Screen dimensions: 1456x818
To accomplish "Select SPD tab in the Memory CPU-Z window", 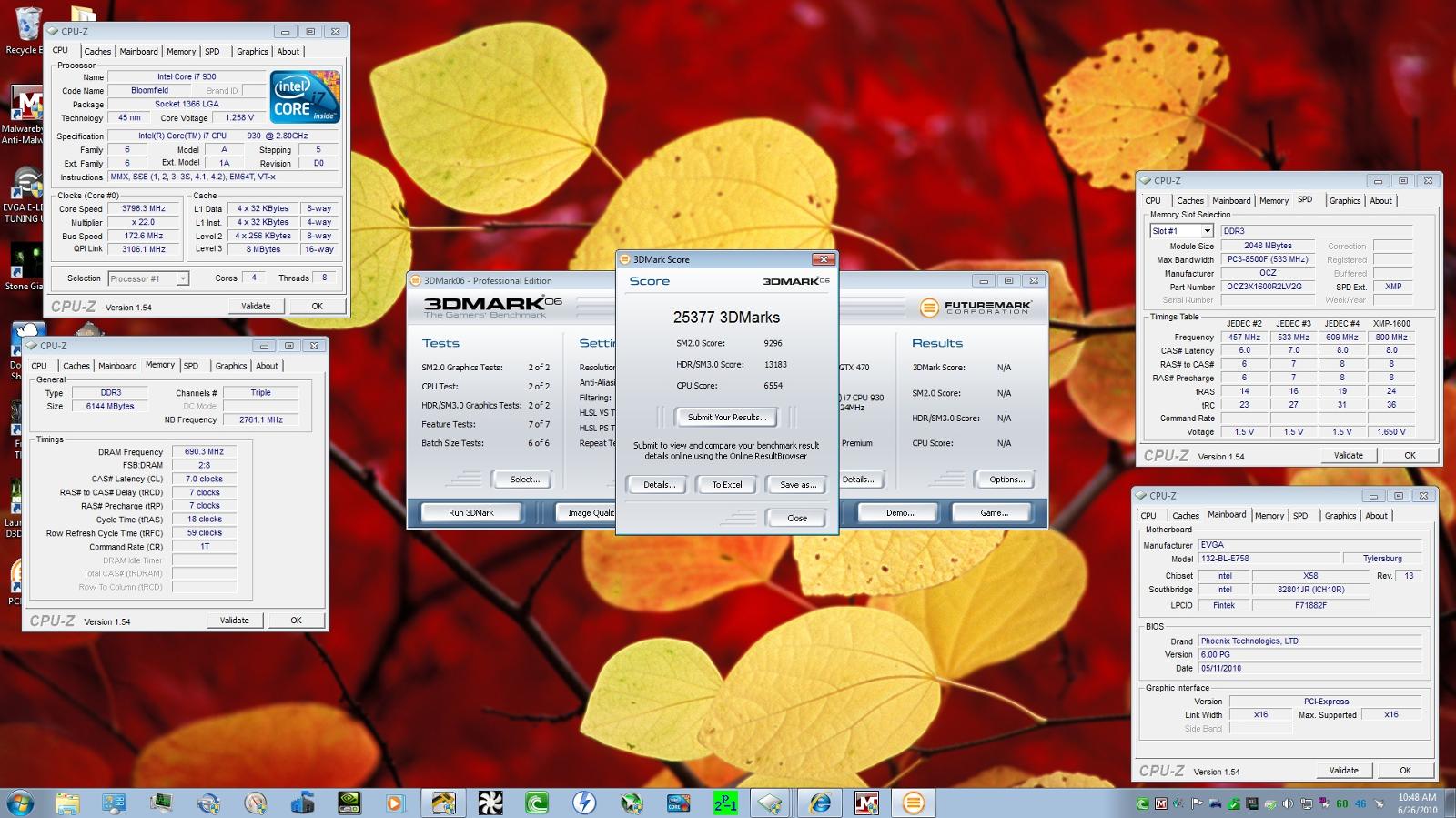I will click(x=191, y=366).
